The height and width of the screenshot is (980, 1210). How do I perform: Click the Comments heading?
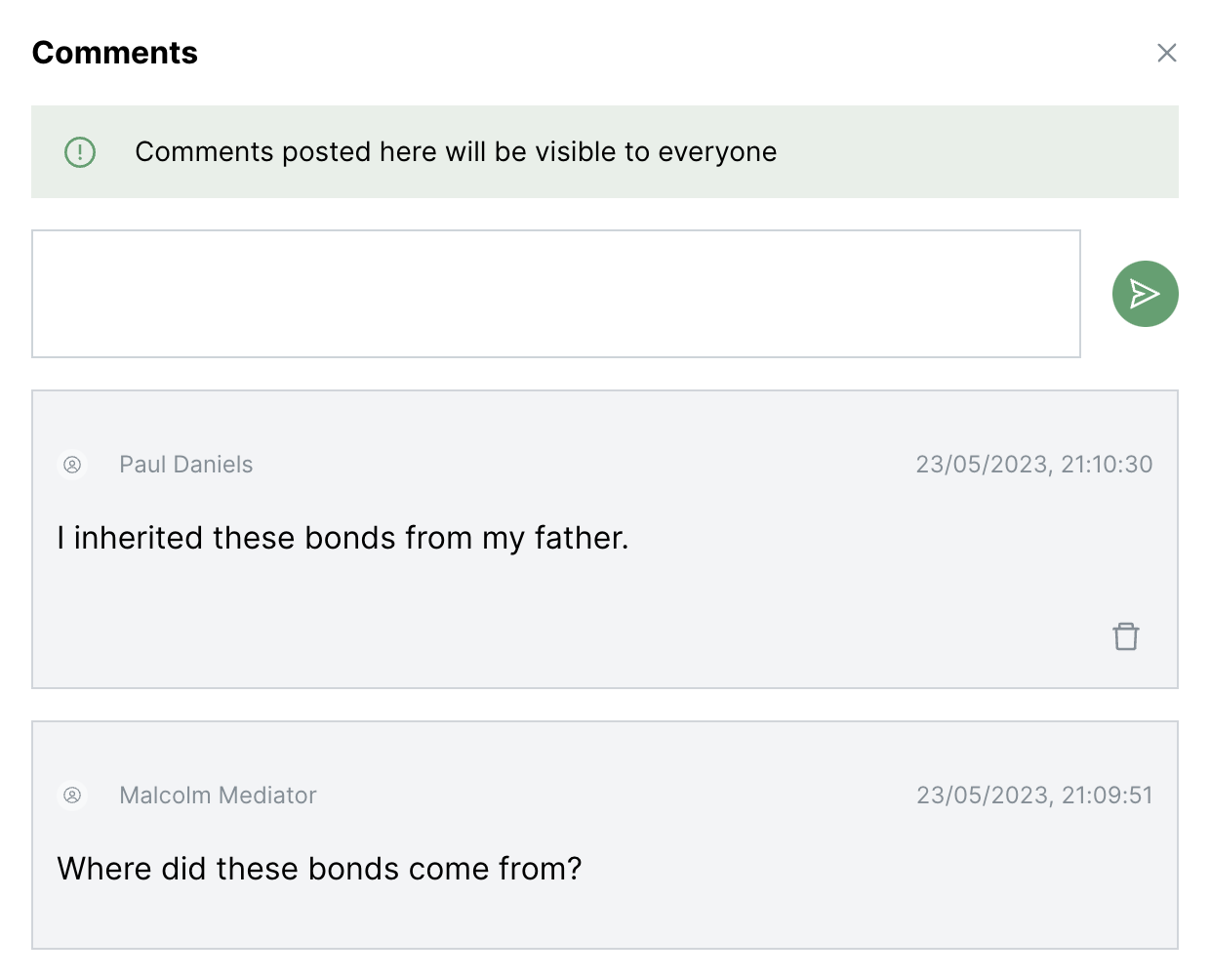point(115,53)
